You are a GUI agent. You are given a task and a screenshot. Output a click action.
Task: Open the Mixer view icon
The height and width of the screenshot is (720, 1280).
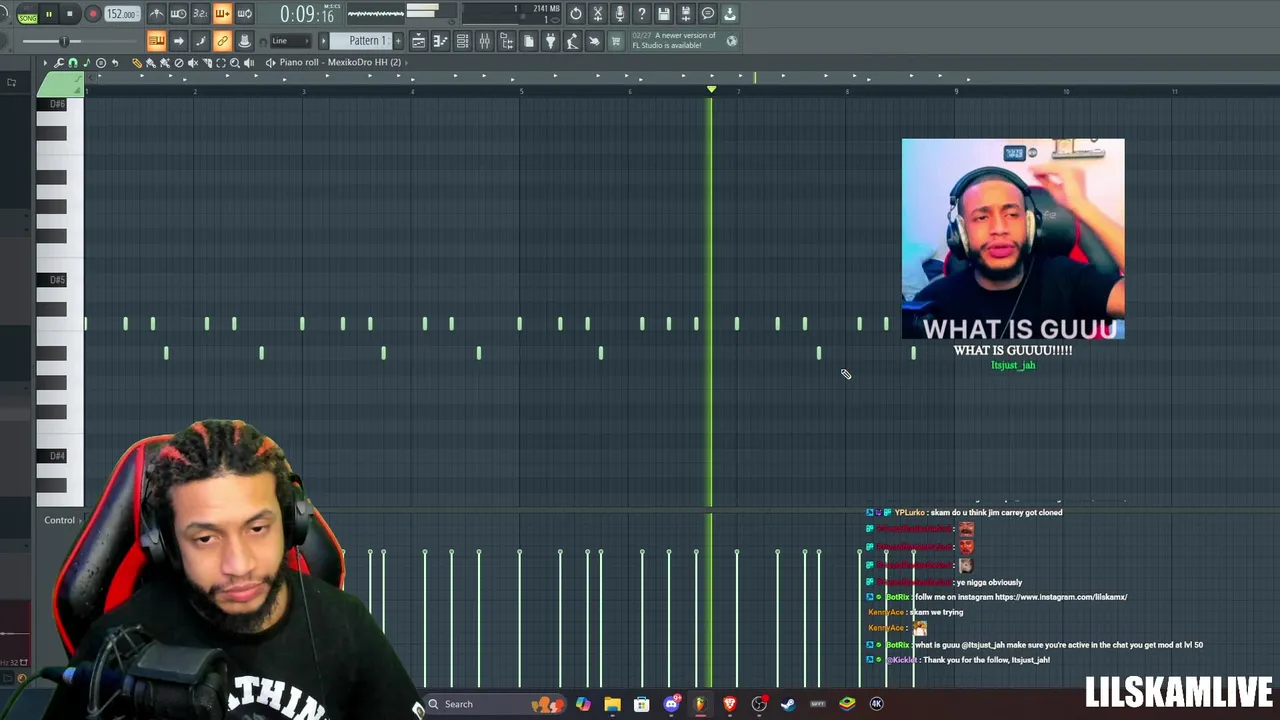[484, 41]
